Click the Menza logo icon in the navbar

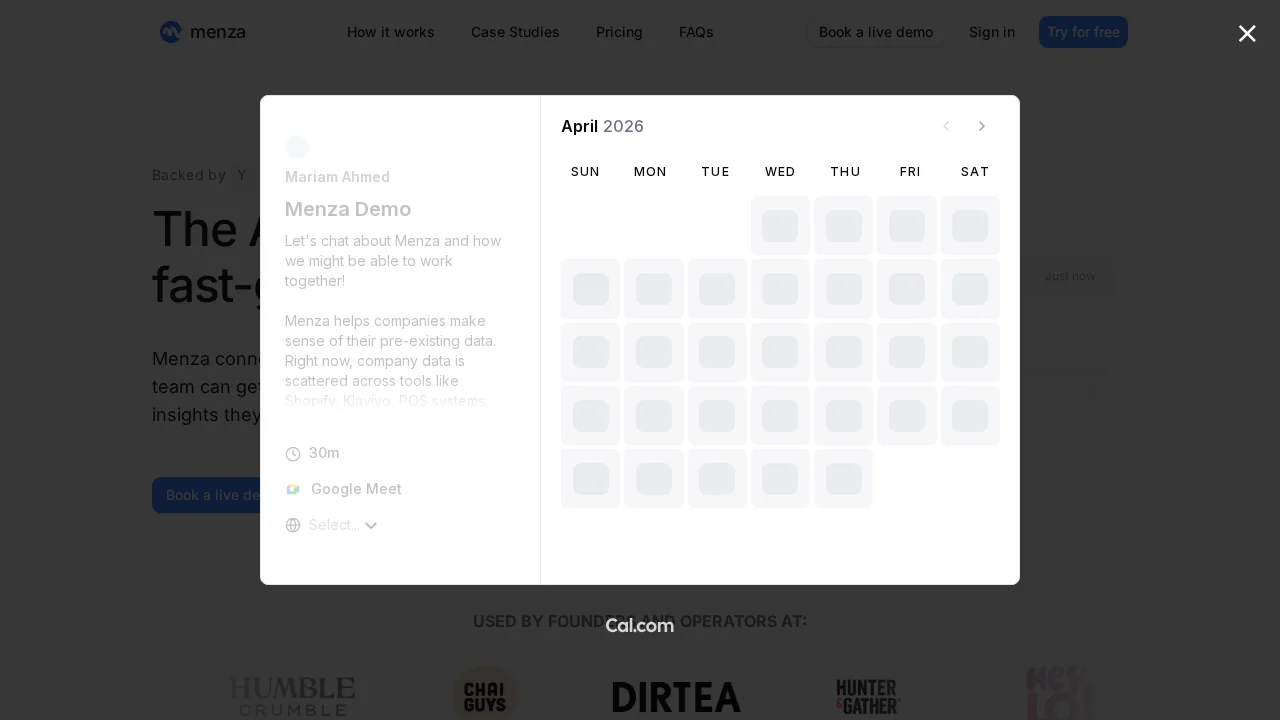tap(170, 32)
